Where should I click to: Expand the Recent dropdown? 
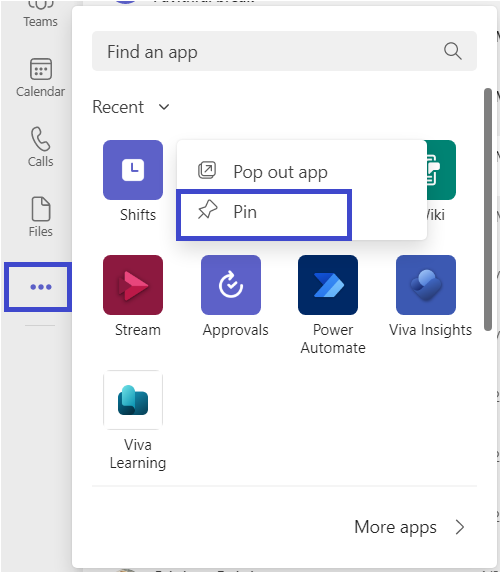tap(131, 107)
